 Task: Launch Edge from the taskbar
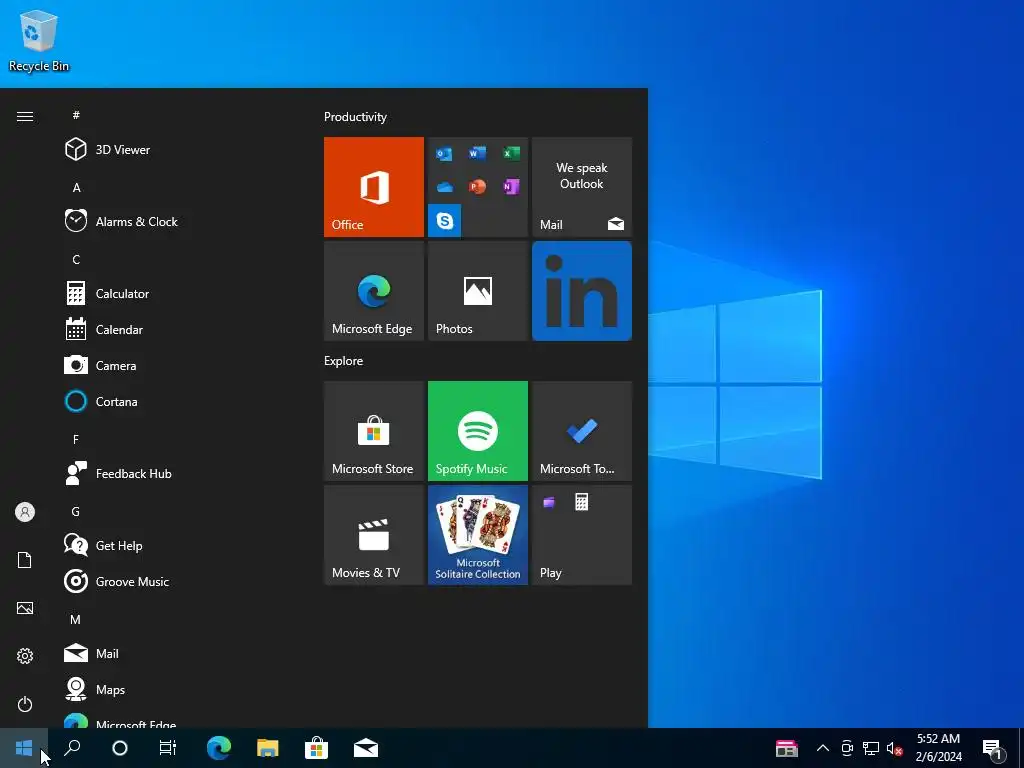[219, 748]
